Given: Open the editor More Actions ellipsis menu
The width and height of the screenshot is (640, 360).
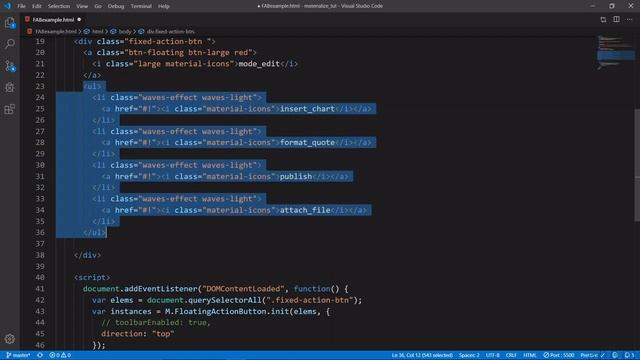Looking at the screenshot, I should [x=630, y=19].
